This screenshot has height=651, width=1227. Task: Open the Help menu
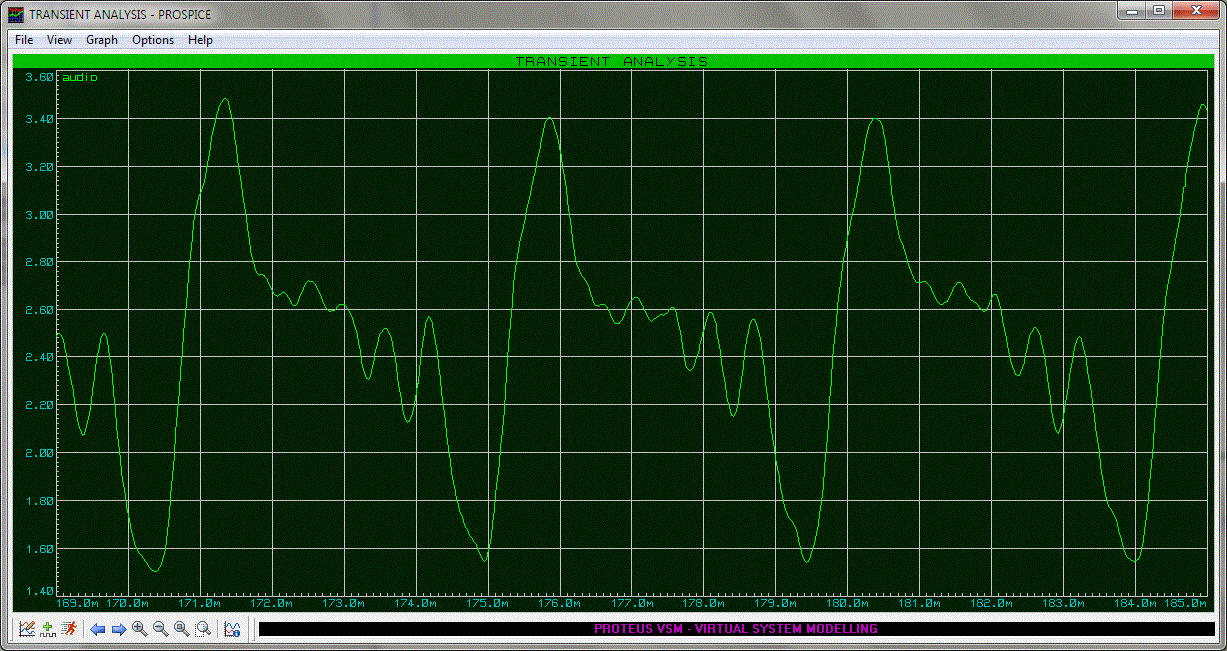pos(200,40)
